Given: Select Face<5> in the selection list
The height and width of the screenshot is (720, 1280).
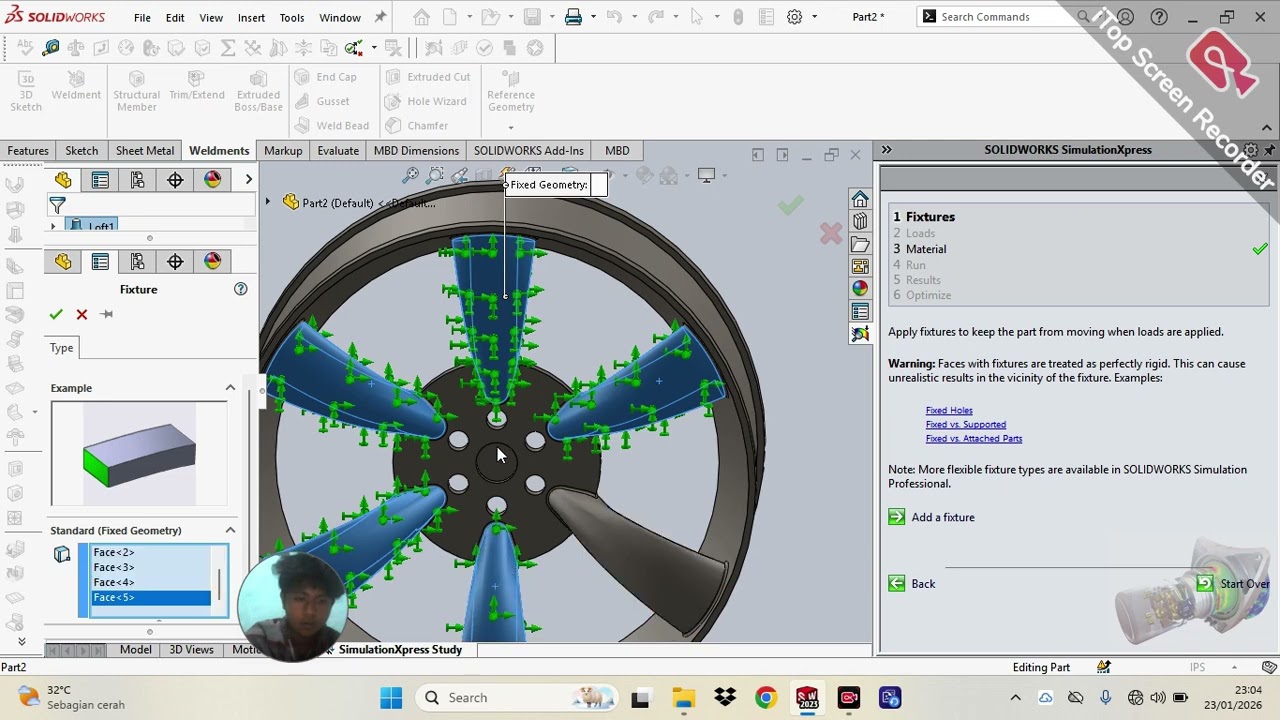Looking at the screenshot, I should 151,597.
